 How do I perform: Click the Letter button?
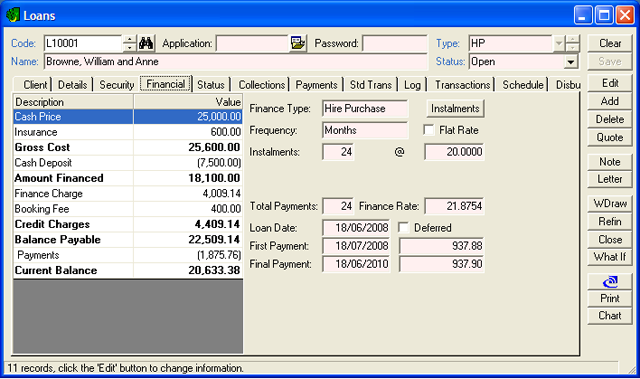610,179
